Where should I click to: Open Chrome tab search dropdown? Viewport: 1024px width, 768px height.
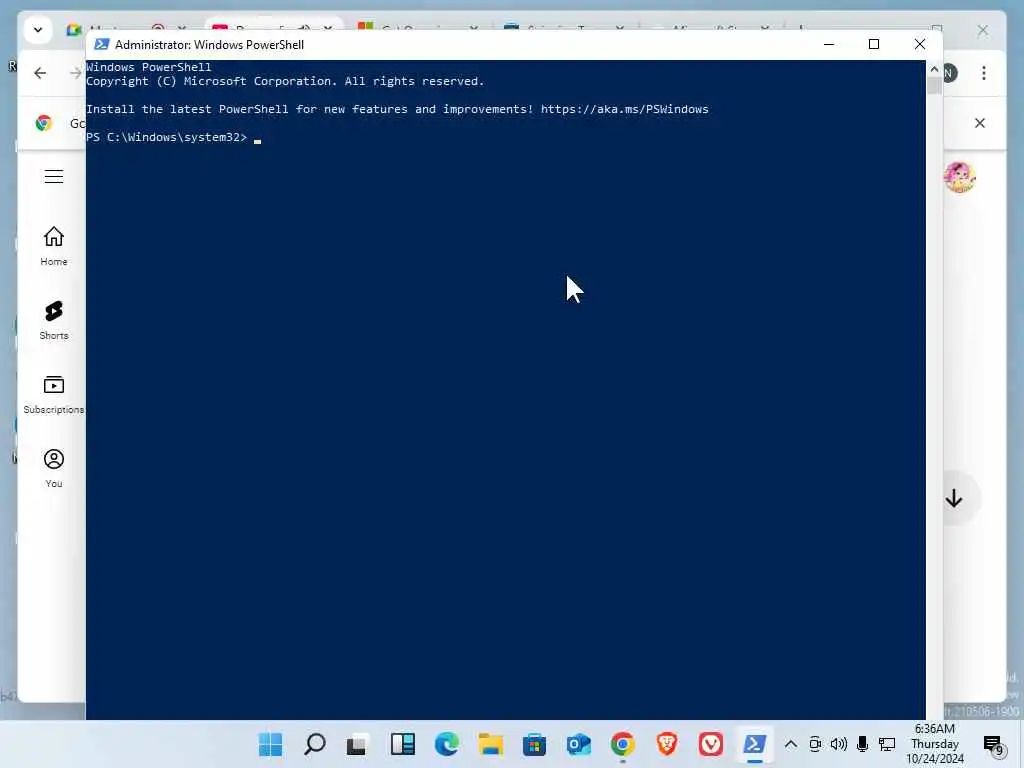point(38,30)
